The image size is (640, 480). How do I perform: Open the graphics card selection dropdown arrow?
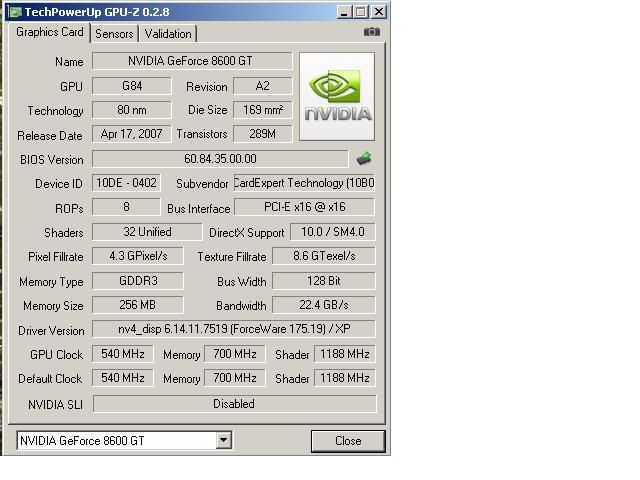tap(224, 440)
